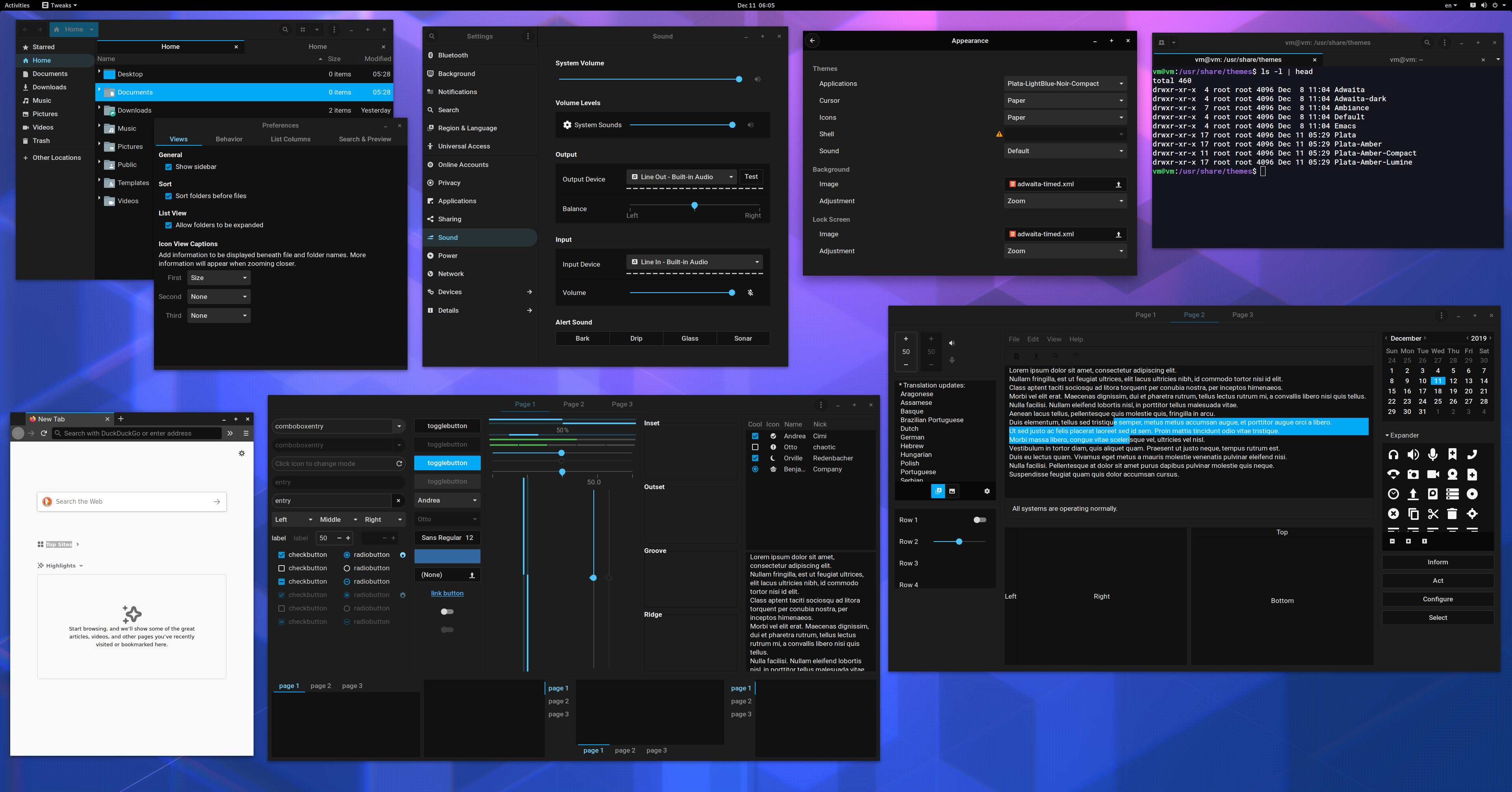Viewport: 1512px width, 792px height.
Task: Click the optical disc icon in the Expander grid
Action: (1472, 494)
